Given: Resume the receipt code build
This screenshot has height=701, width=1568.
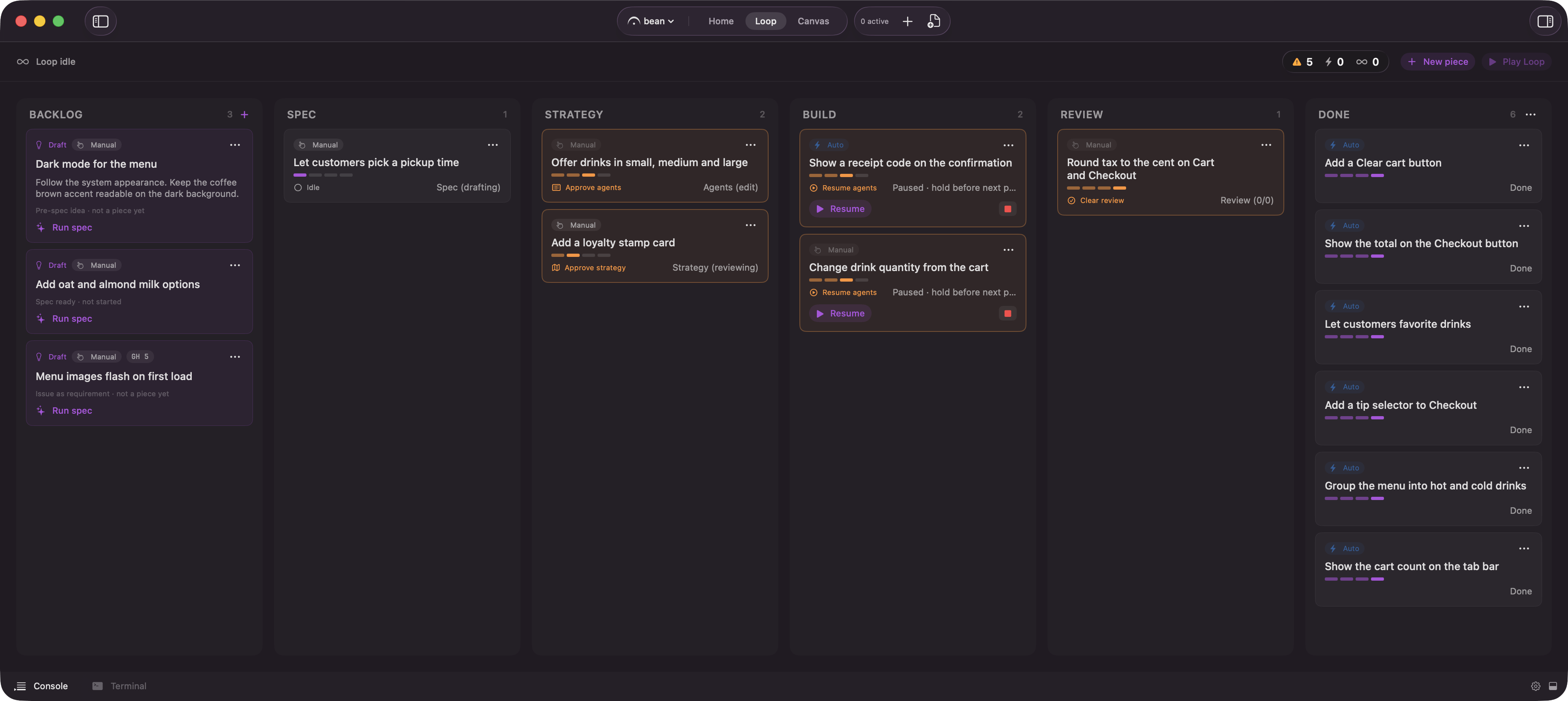Looking at the screenshot, I should 840,209.
